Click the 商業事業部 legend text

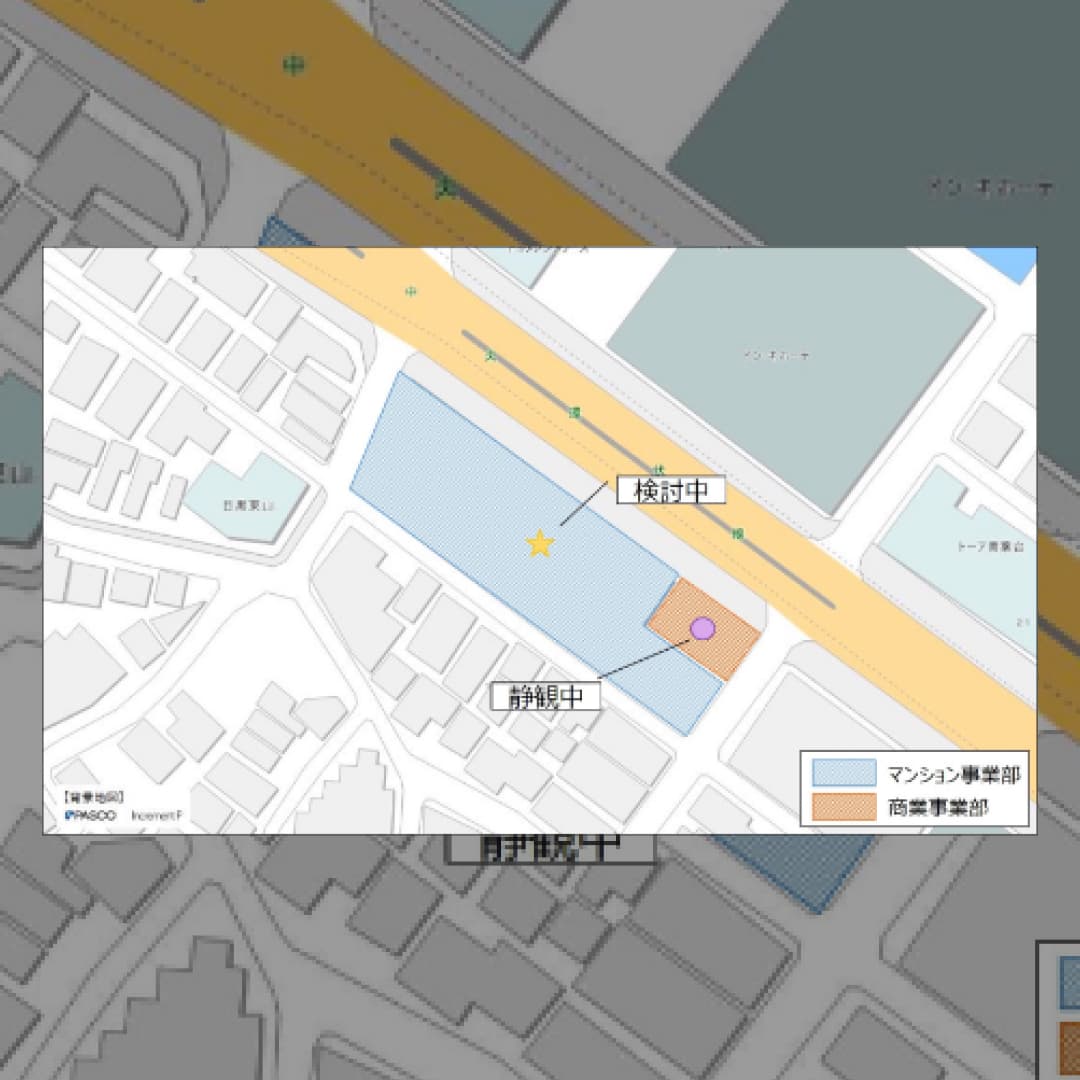pos(938,807)
